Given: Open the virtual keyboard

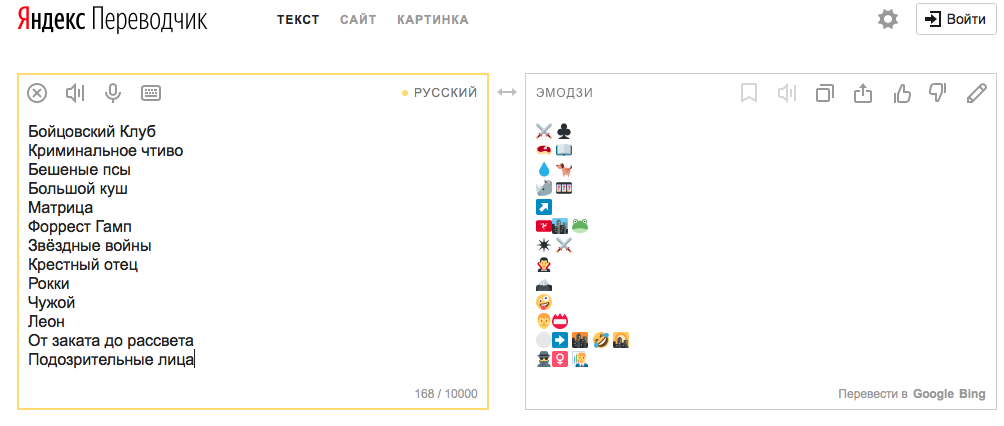Looking at the screenshot, I should click(x=151, y=93).
